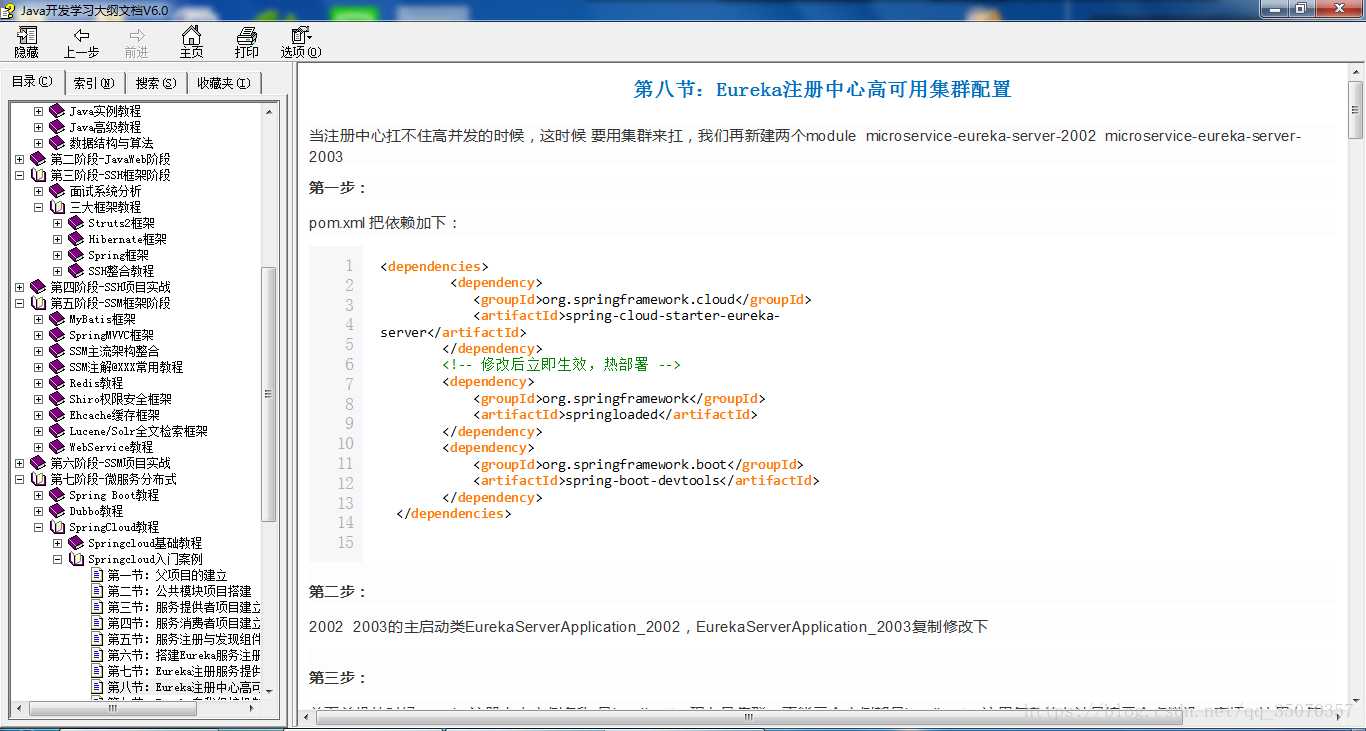The height and width of the screenshot is (731, 1366).
Task: Click the book icon beside Struts2框架
Action: (76, 223)
